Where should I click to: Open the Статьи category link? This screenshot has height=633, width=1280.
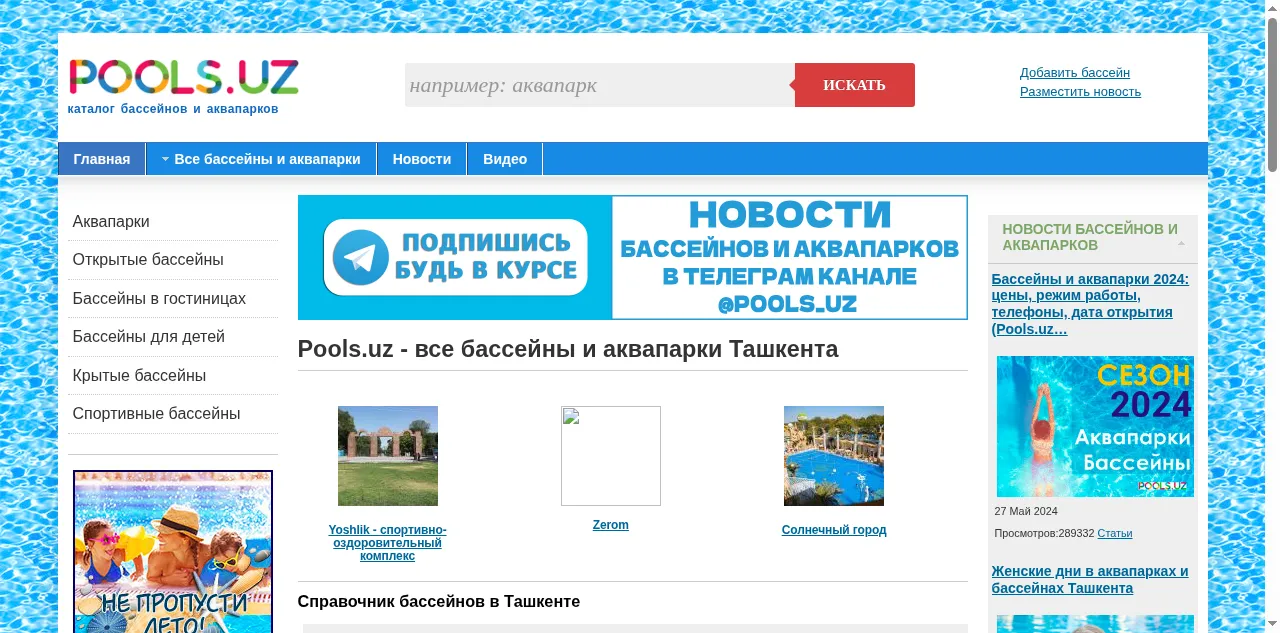click(1115, 534)
